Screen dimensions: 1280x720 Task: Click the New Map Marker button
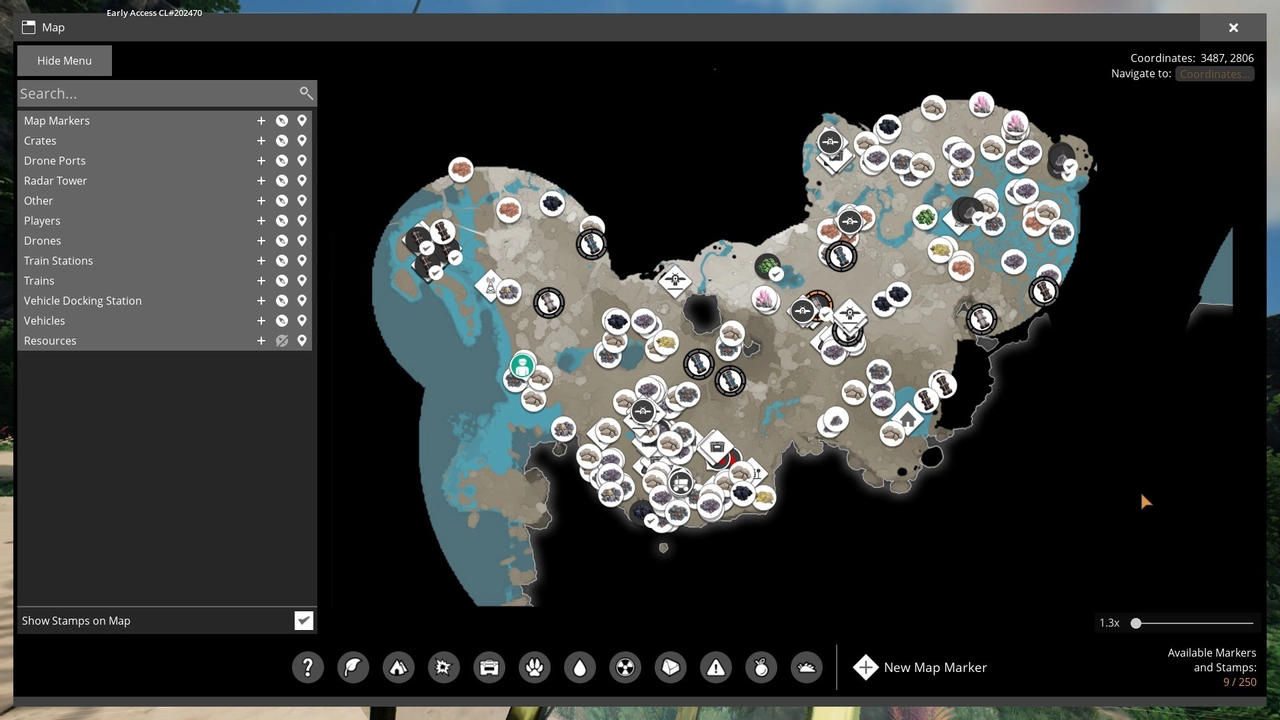(x=920, y=667)
